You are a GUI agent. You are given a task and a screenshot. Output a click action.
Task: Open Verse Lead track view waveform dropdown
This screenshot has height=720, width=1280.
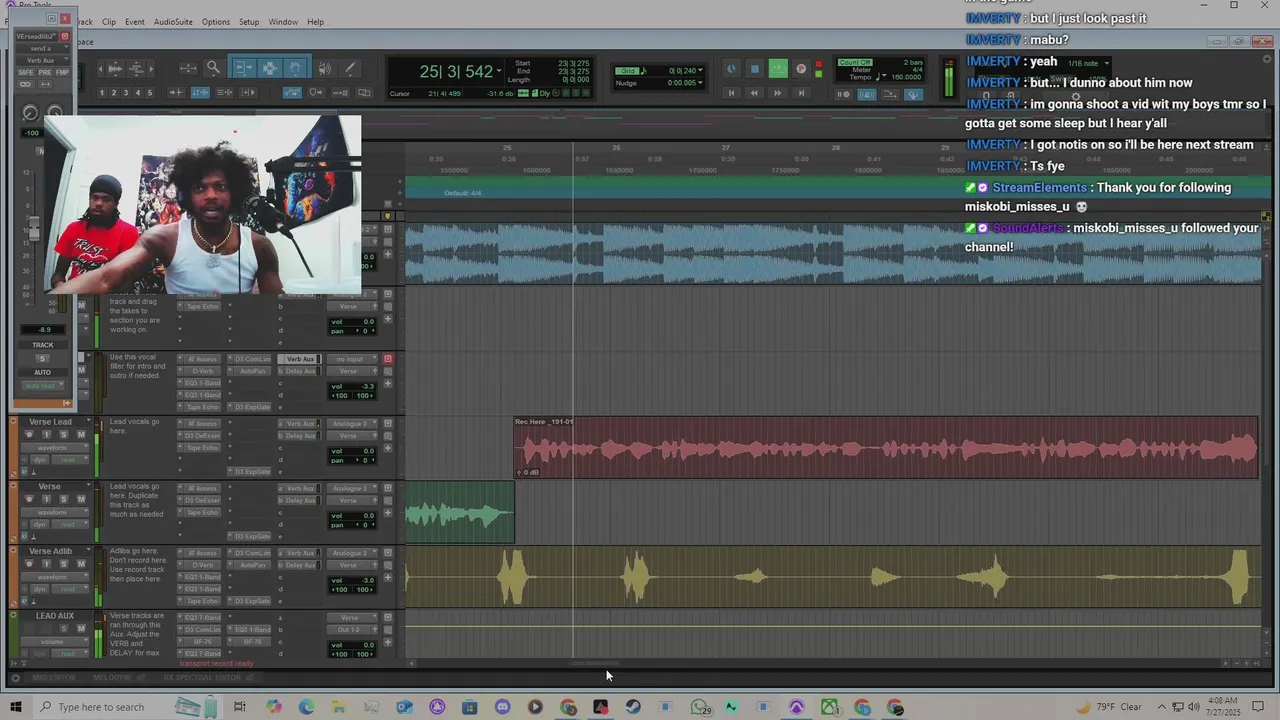(x=55, y=448)
